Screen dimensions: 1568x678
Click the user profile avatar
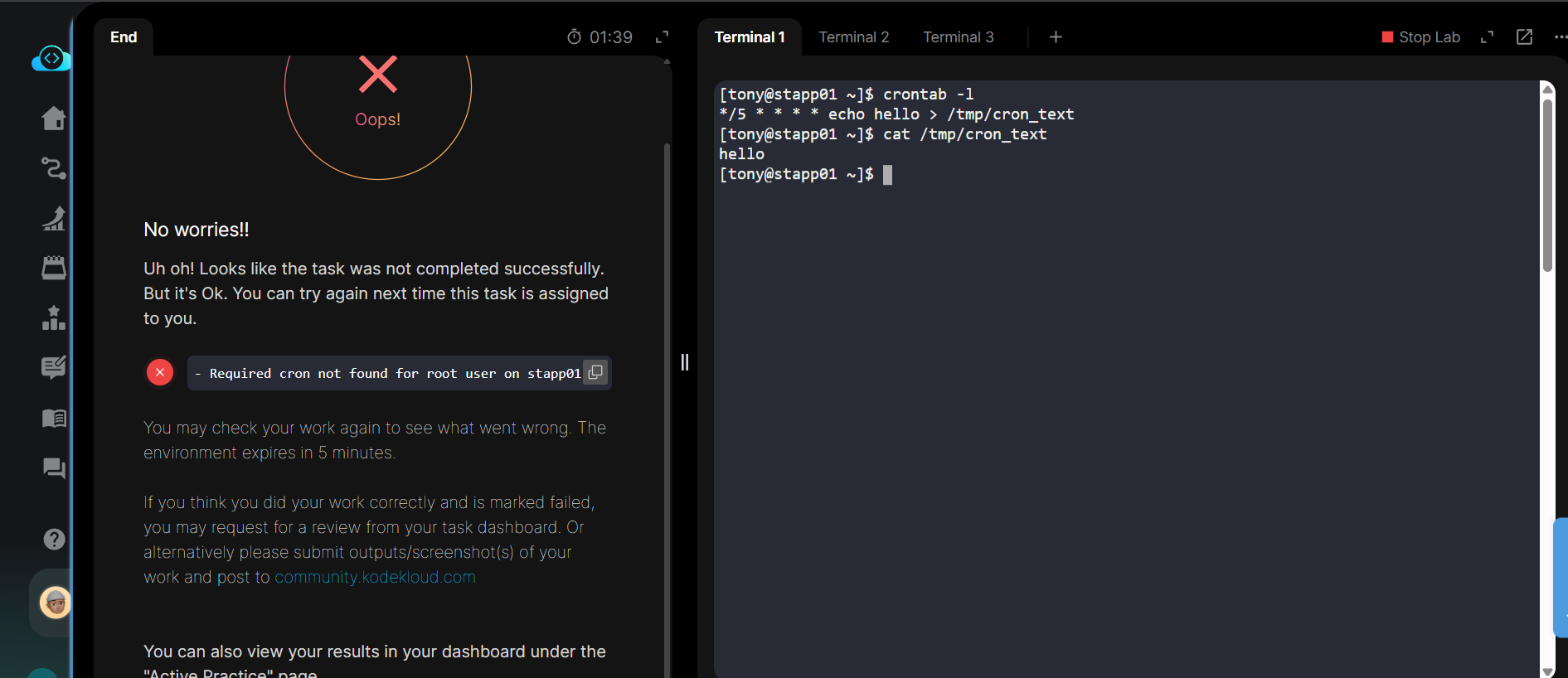[x=56, y=603]
